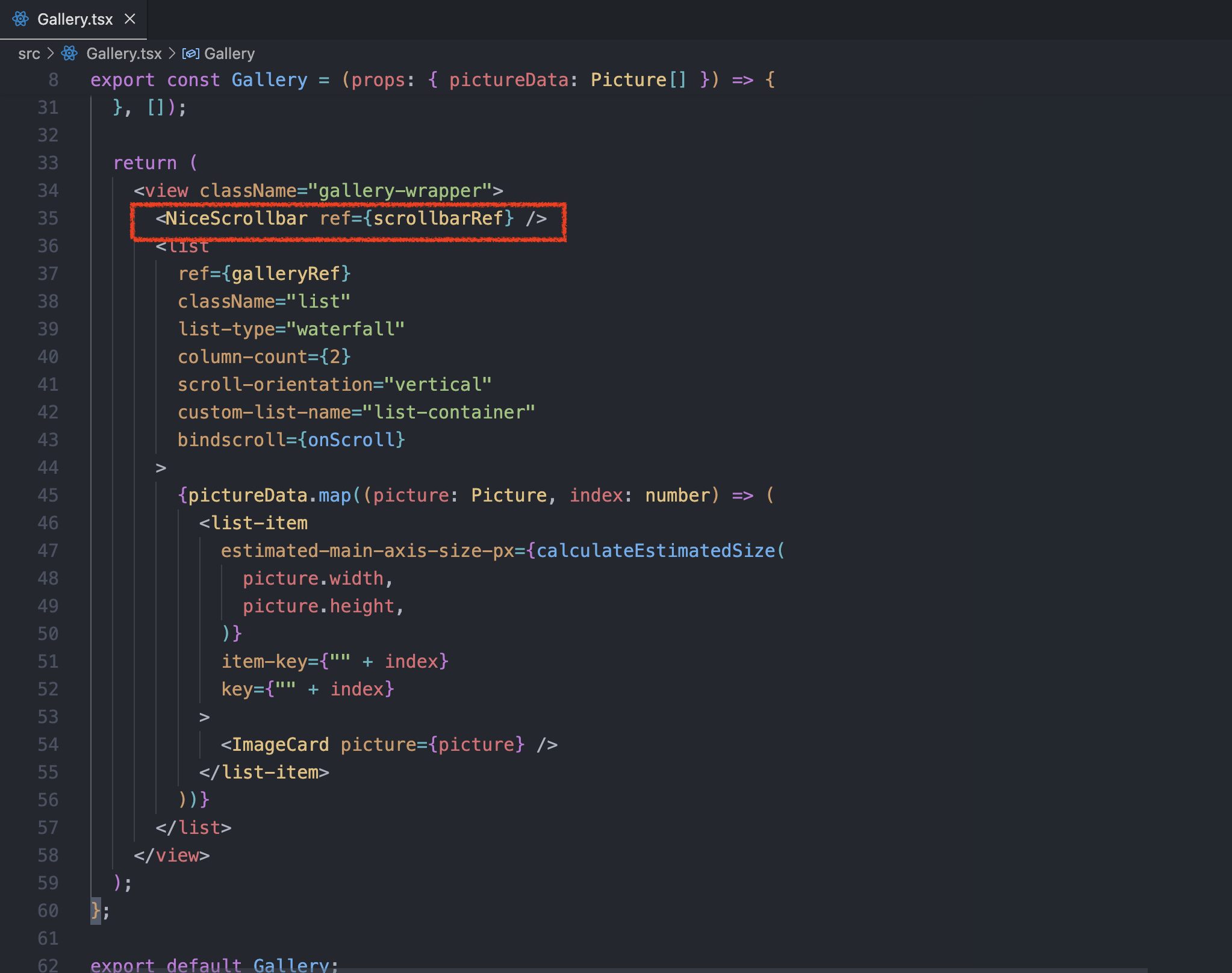This screenshot has height=973, width=1232.
Task: Click on closing </view> tag
Action: [172, 856]
